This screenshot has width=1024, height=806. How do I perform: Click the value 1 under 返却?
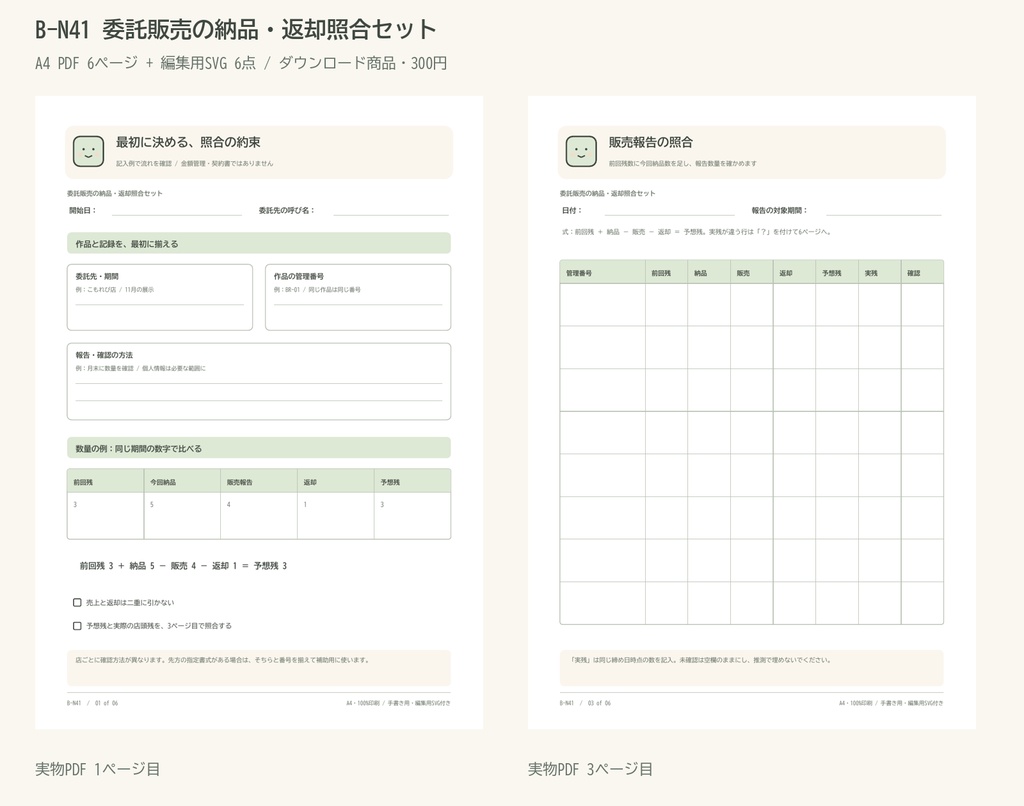point(305,504)
